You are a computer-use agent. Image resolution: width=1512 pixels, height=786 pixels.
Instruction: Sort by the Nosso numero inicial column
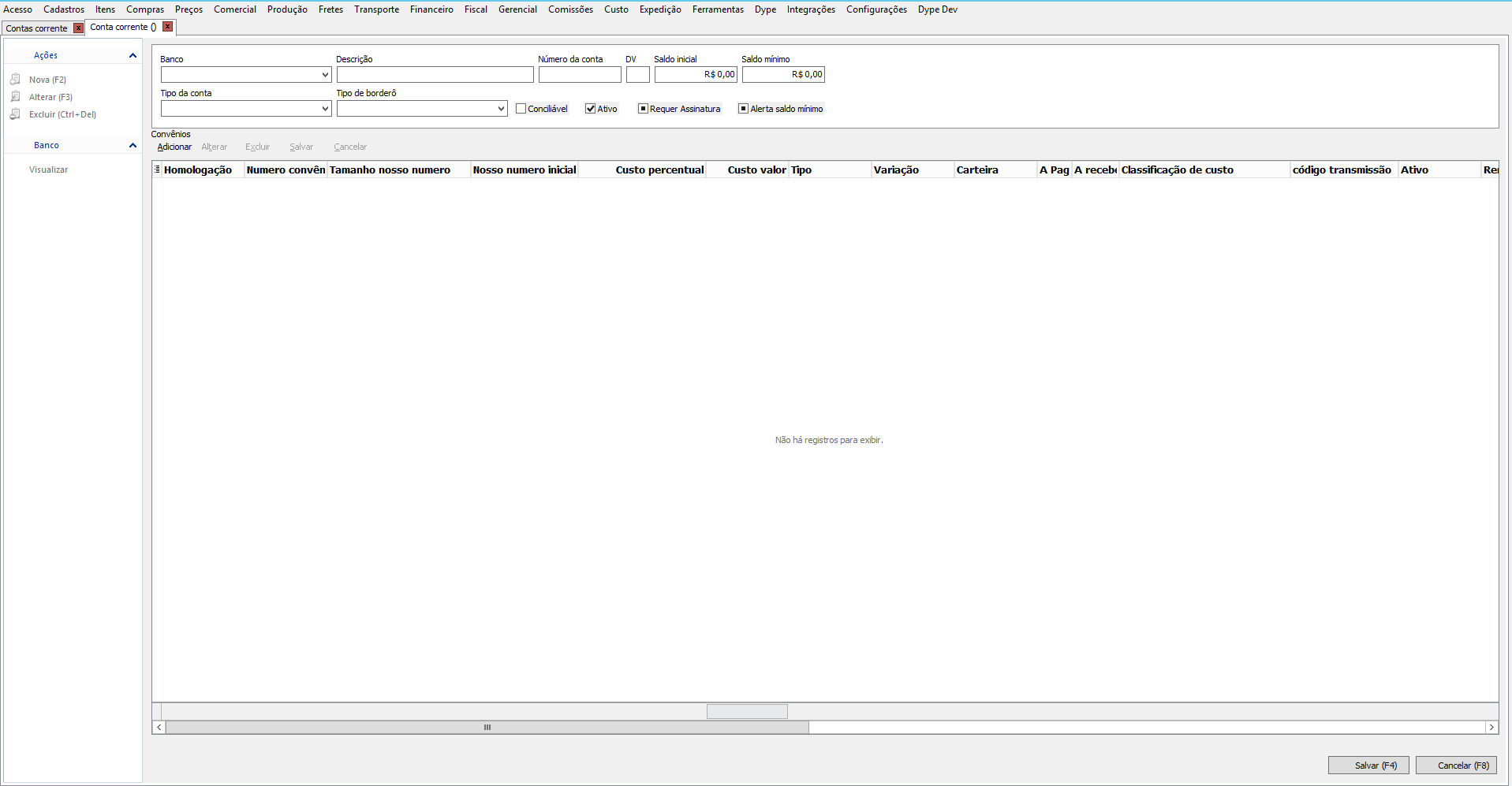tap(525, 169)
